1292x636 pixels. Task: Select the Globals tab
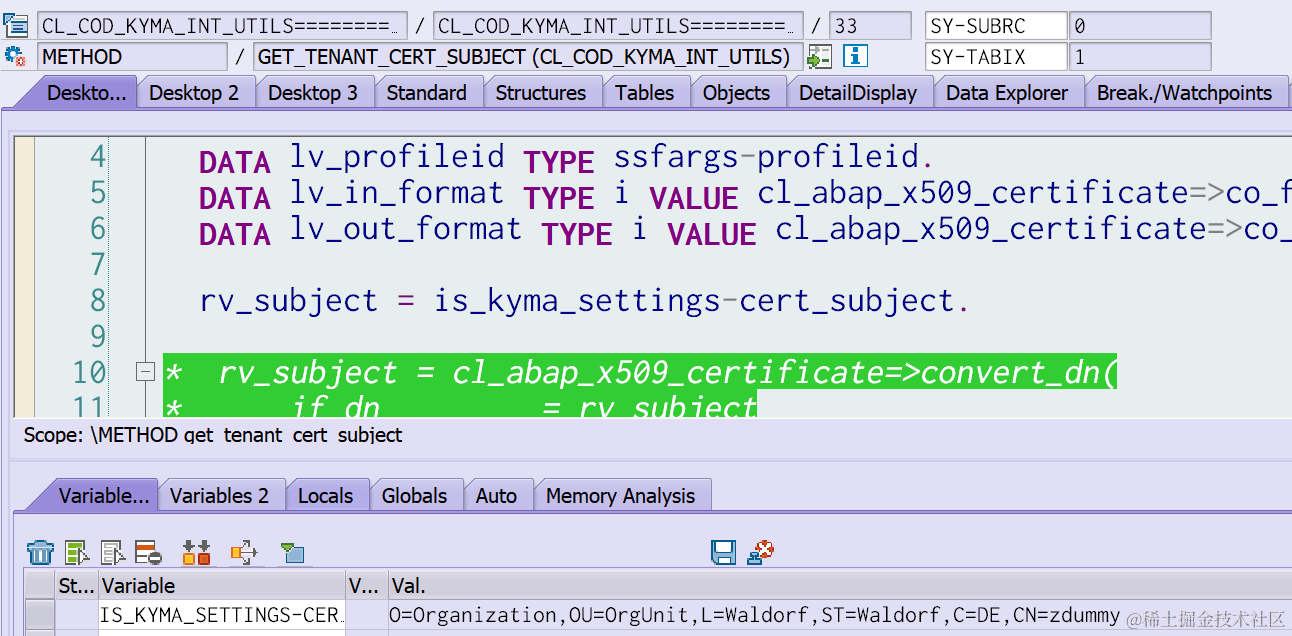(415, 496)
